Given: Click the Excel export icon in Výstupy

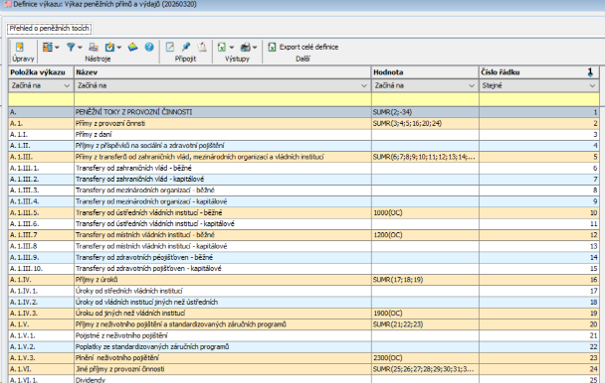Looking at the screenshot, I should tap(221, 47).
